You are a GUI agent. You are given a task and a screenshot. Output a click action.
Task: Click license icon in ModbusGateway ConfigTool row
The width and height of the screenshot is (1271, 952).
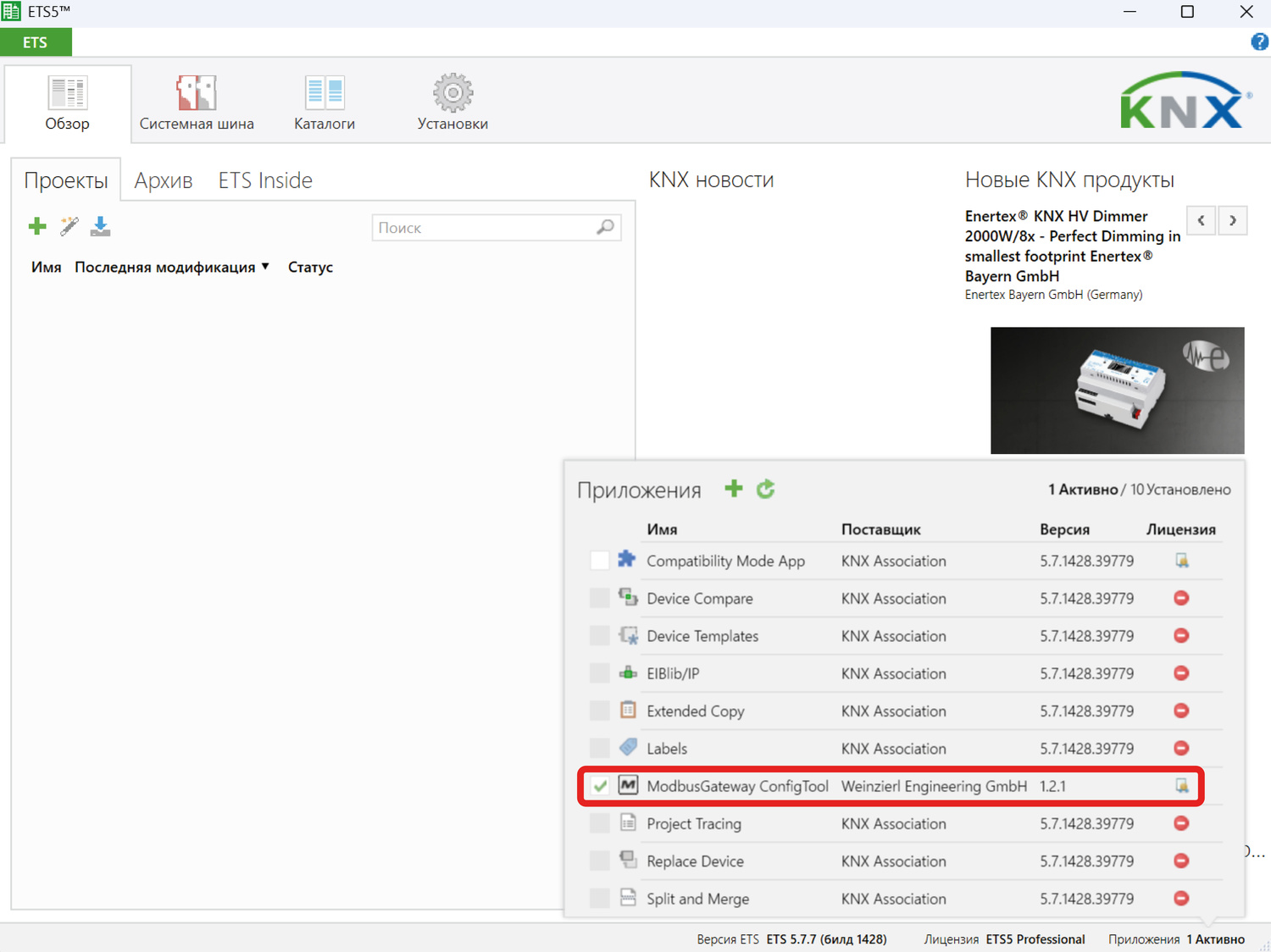point(1181,786)
